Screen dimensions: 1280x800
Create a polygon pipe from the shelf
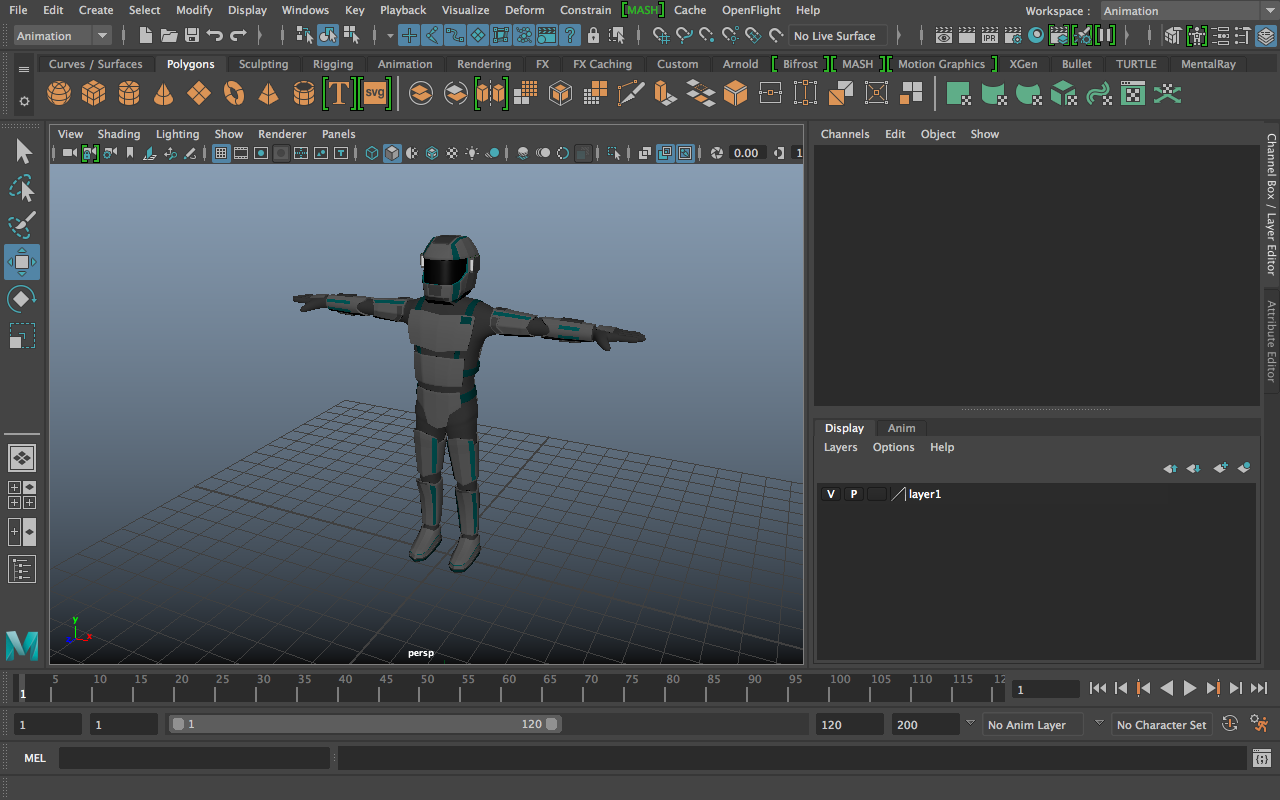click(x=304, y=94)
